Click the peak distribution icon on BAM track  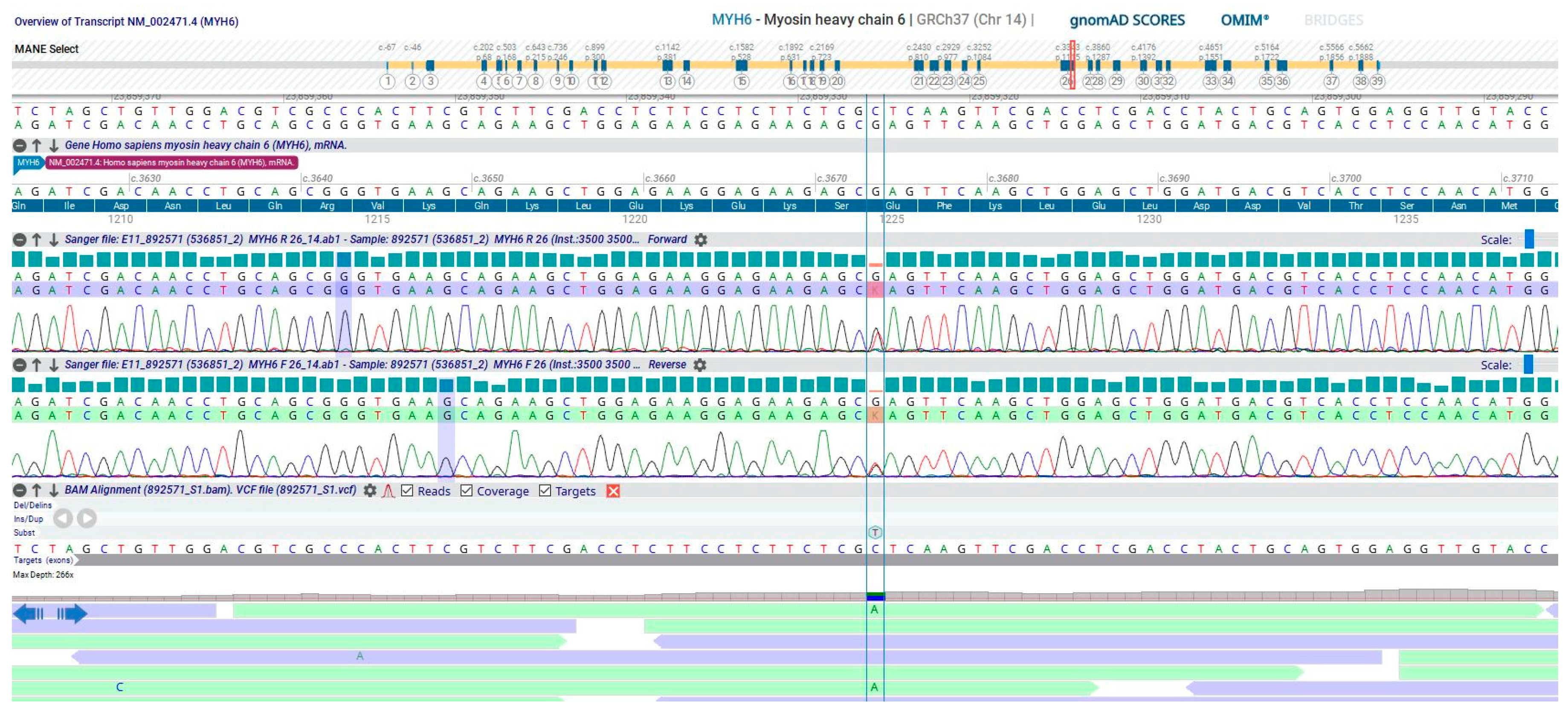[388, 491]
